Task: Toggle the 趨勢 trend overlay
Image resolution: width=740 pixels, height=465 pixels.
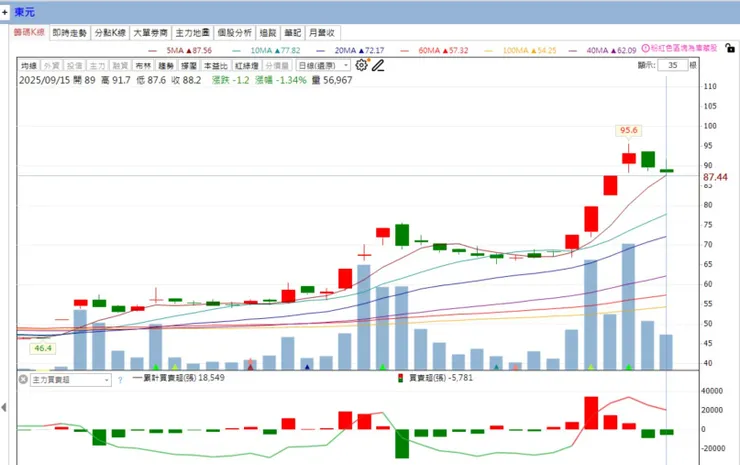Action: (166, 66)
